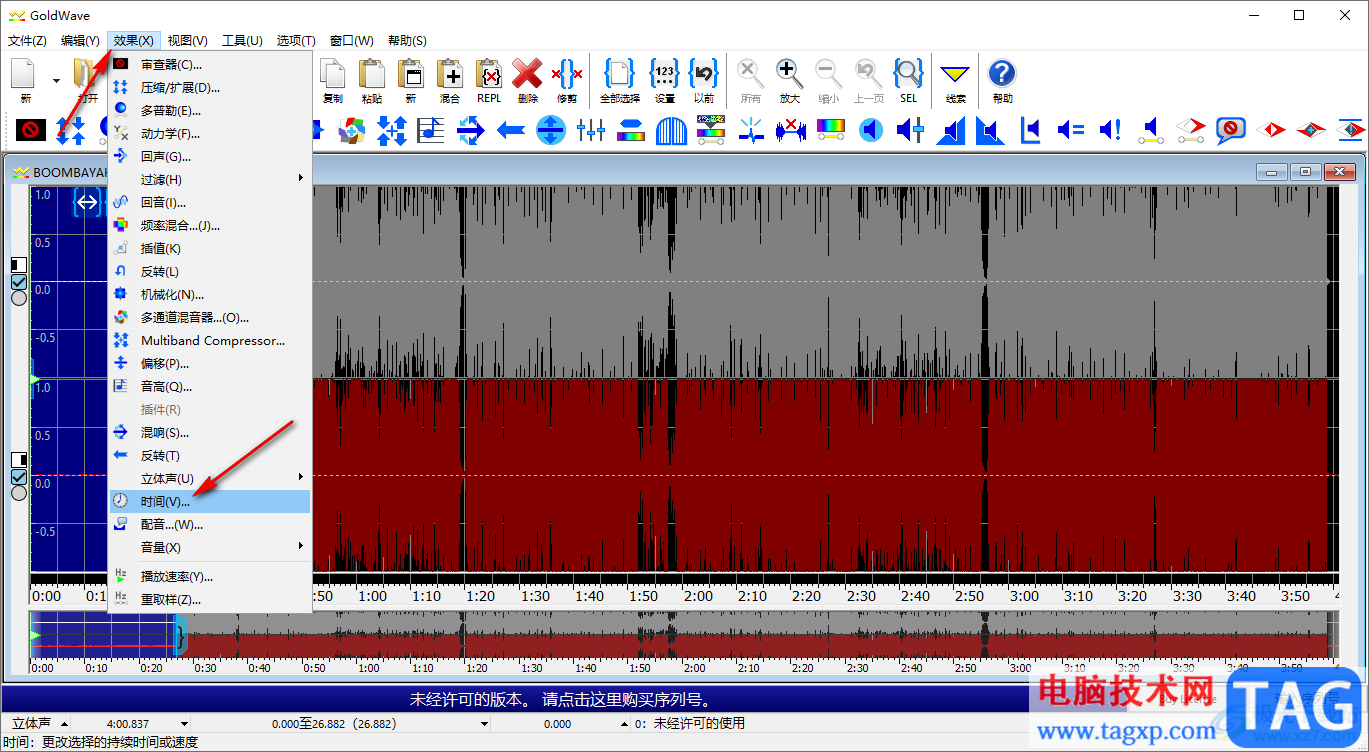Click the REPL replace toolbar icon

489,75
